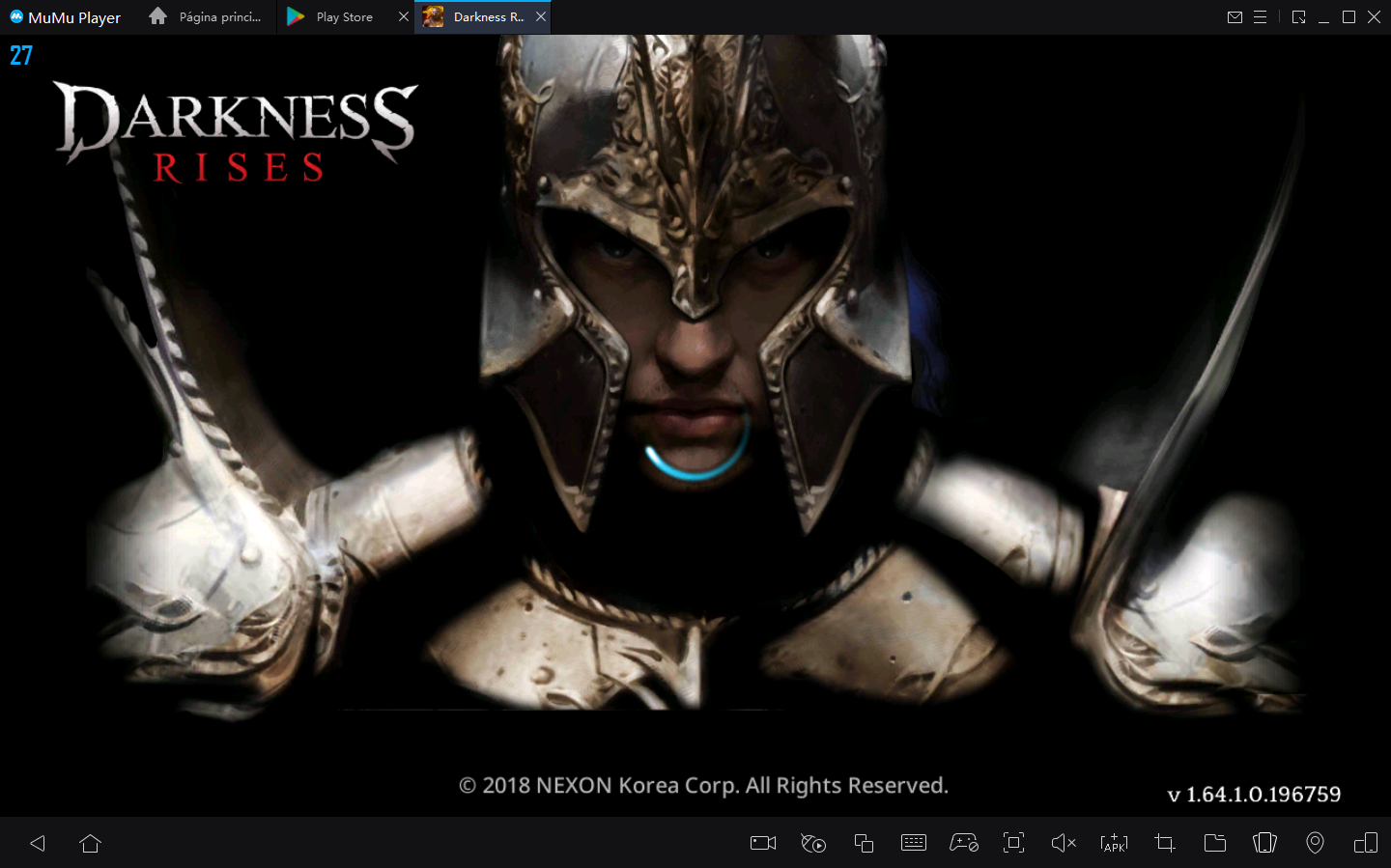This screenshot has width=1391, height=868.
Task: Start screen recording in MuMu toolbar
Action: 762,843
